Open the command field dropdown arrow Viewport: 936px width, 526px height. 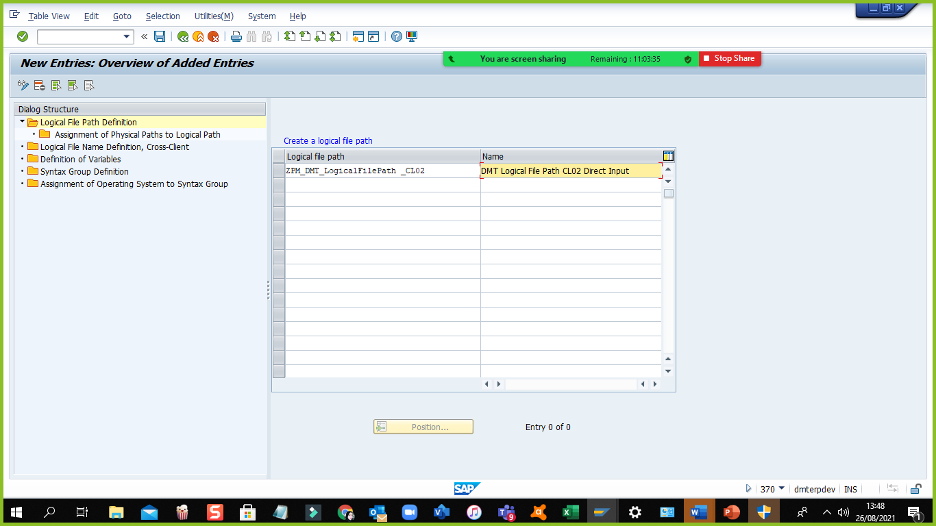tap(127, 37)
